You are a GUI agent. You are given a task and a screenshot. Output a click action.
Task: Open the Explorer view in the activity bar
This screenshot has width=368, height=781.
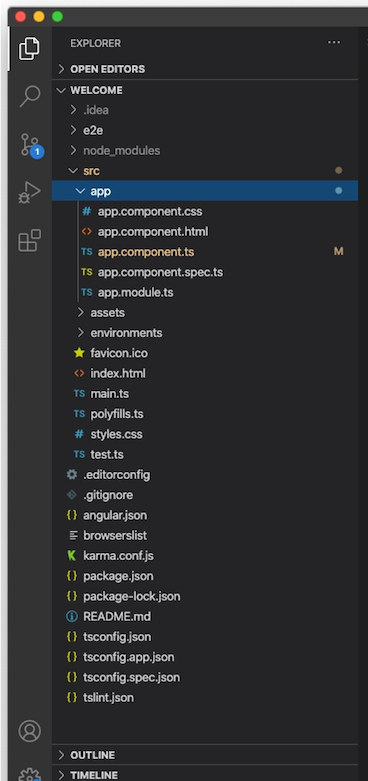(x=29, y=48)
